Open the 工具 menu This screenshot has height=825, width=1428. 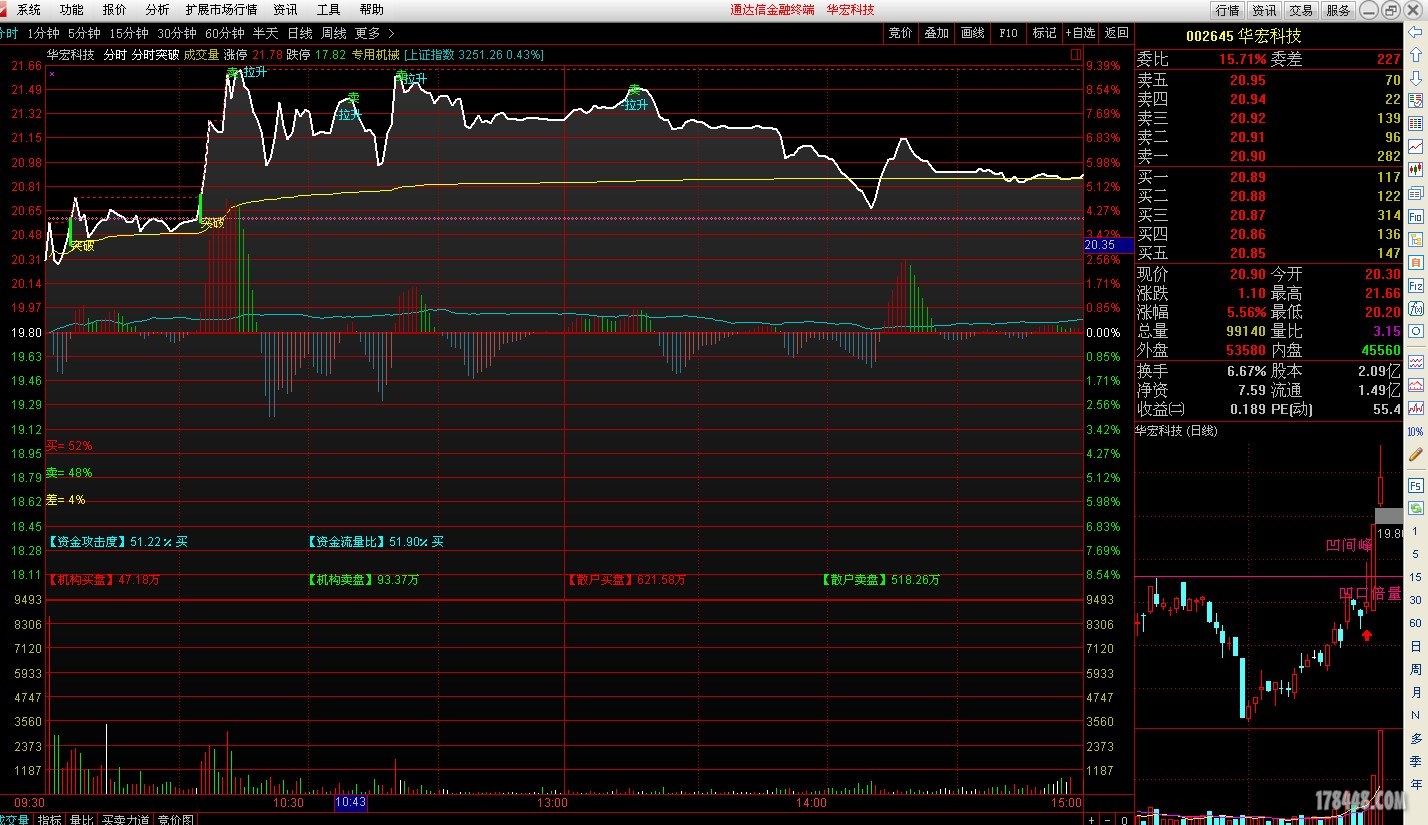(x=328, y=10)
